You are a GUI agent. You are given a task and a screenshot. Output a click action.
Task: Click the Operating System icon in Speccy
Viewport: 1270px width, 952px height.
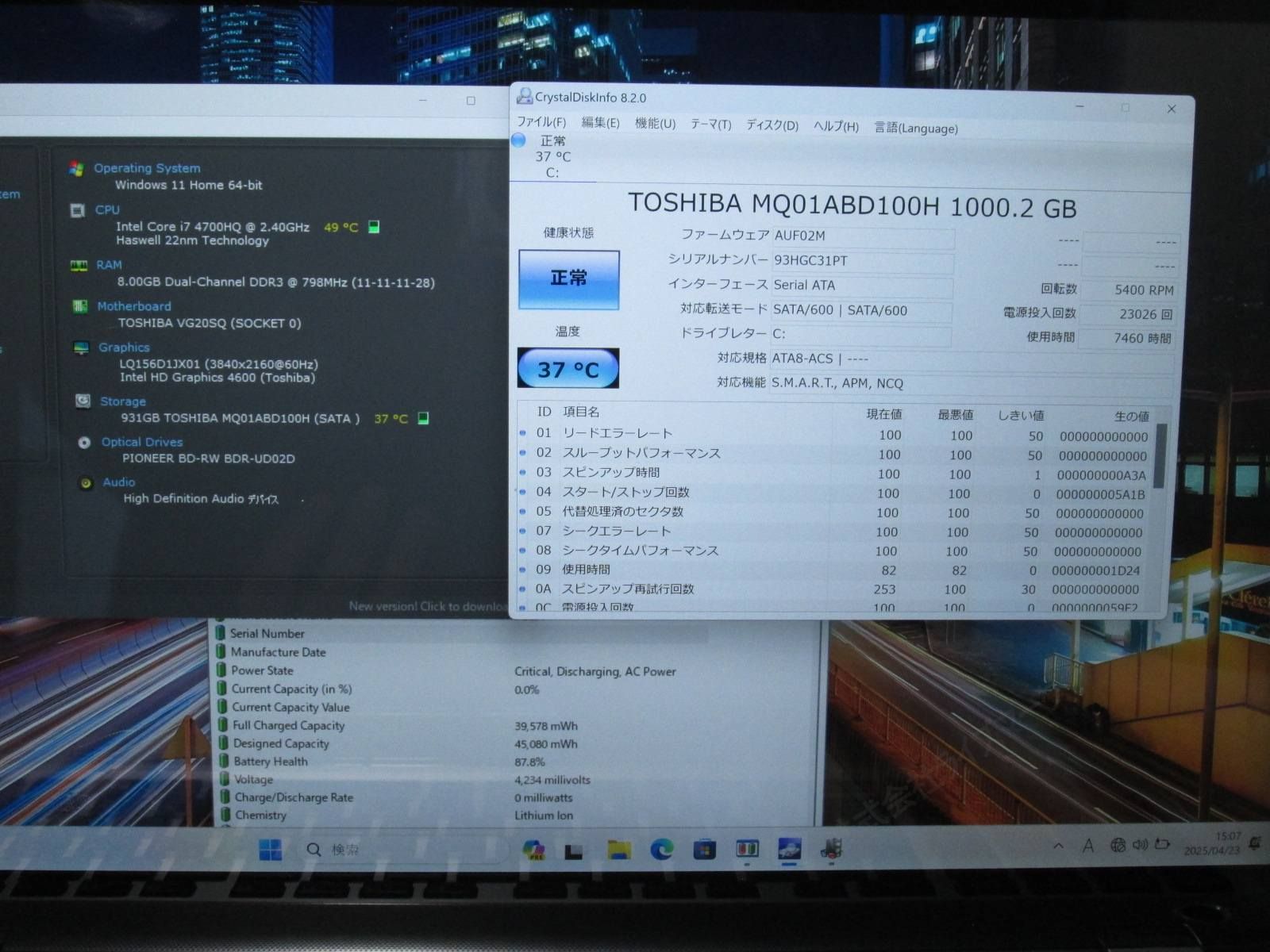click(76, 168)
